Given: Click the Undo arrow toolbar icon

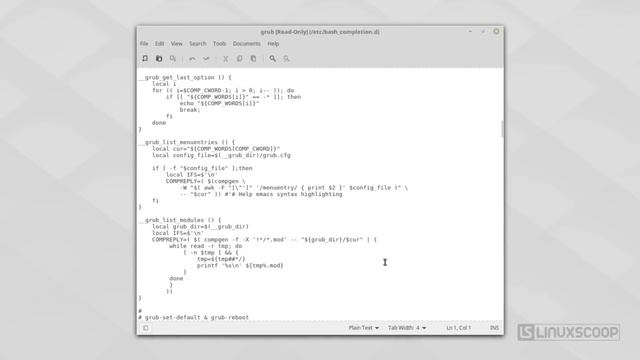Looking at the screenshot, I should (x=192, y=59).
